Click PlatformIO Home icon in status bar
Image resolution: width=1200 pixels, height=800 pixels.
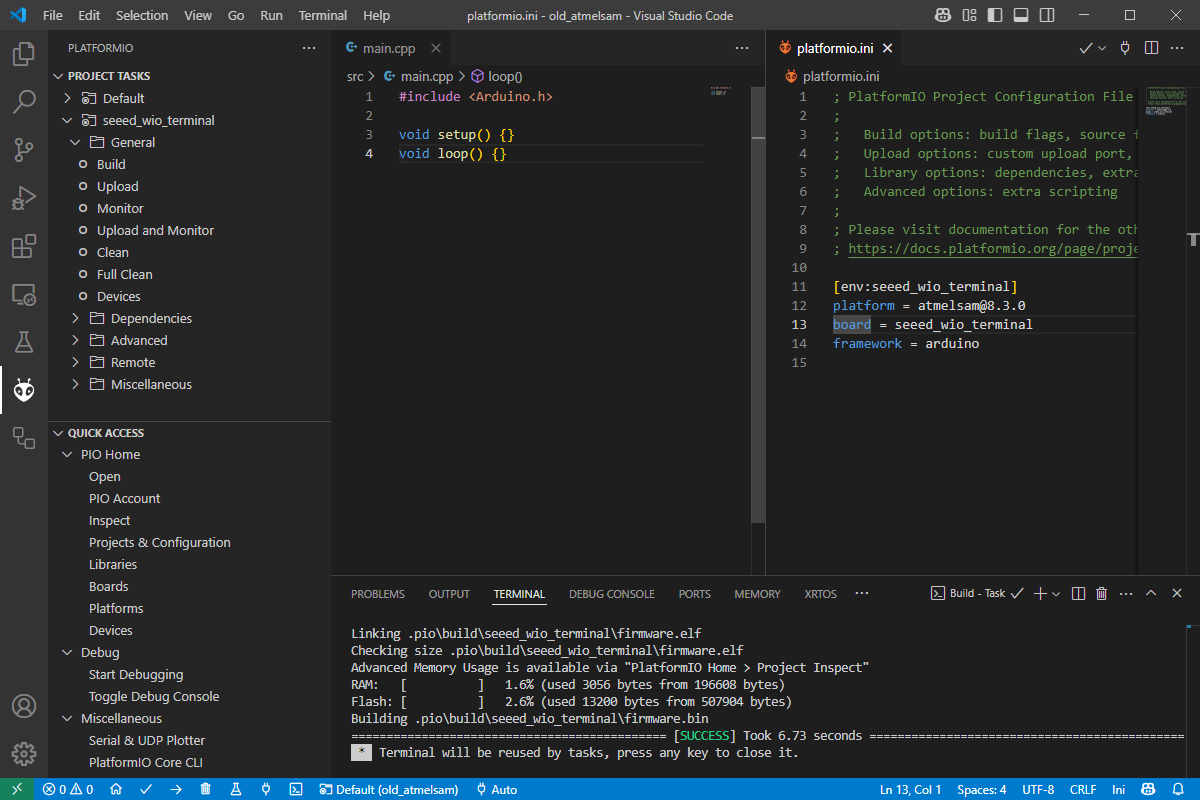(116, 789)
